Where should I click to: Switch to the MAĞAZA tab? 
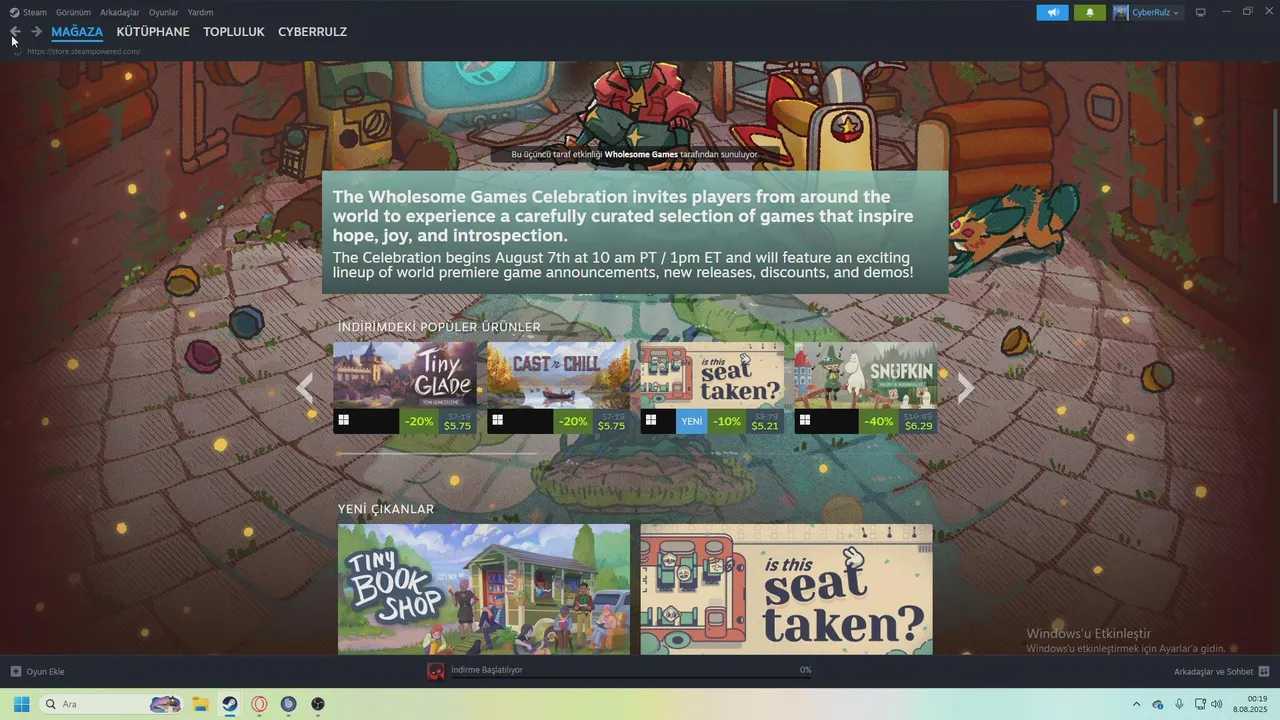(x=77, y=32)
